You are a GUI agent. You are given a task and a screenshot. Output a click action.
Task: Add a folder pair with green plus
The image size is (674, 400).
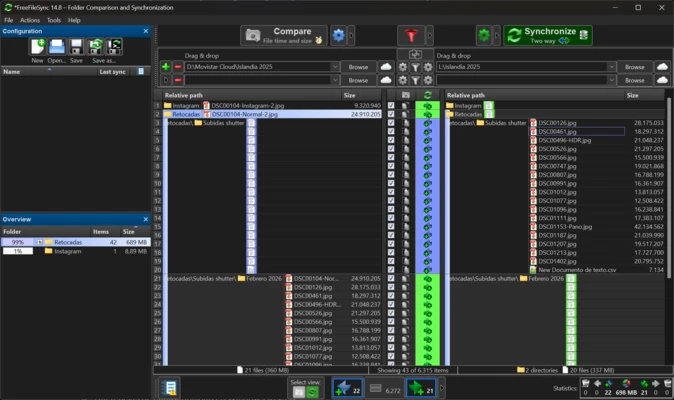point(165,67)
